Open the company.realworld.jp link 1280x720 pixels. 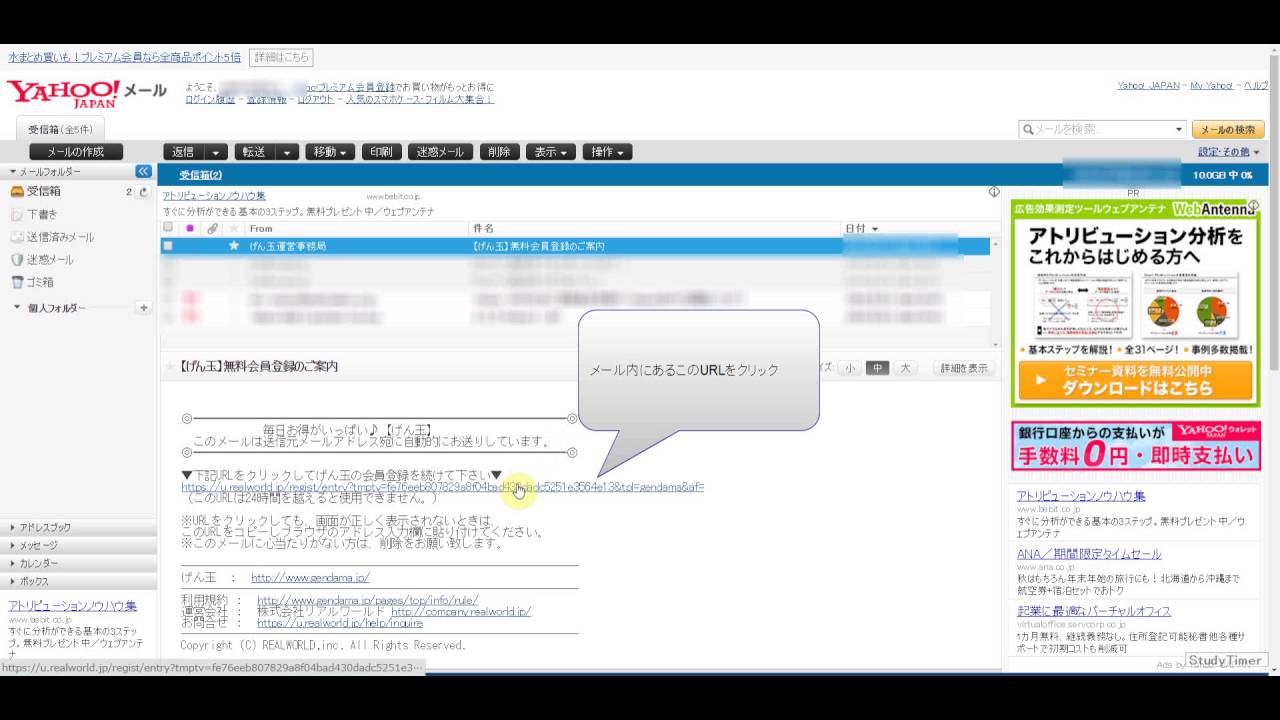461,611
